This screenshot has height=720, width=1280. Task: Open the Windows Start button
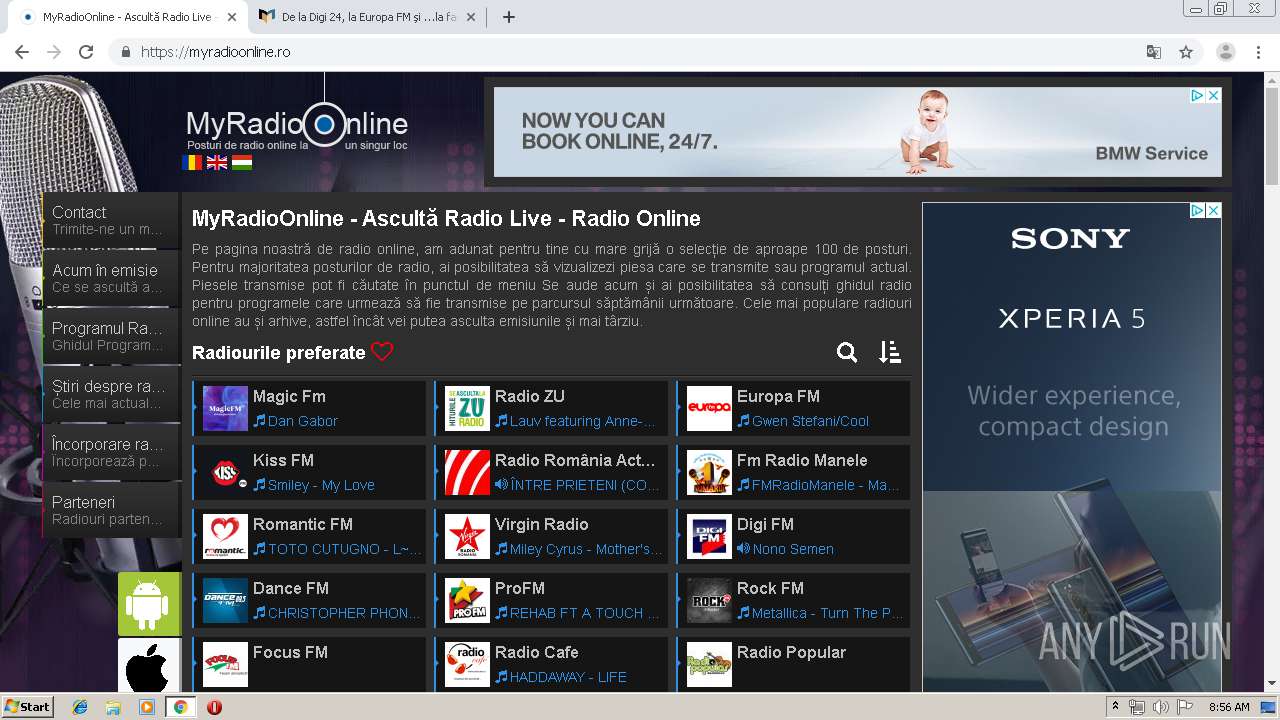tap(28, 706)
